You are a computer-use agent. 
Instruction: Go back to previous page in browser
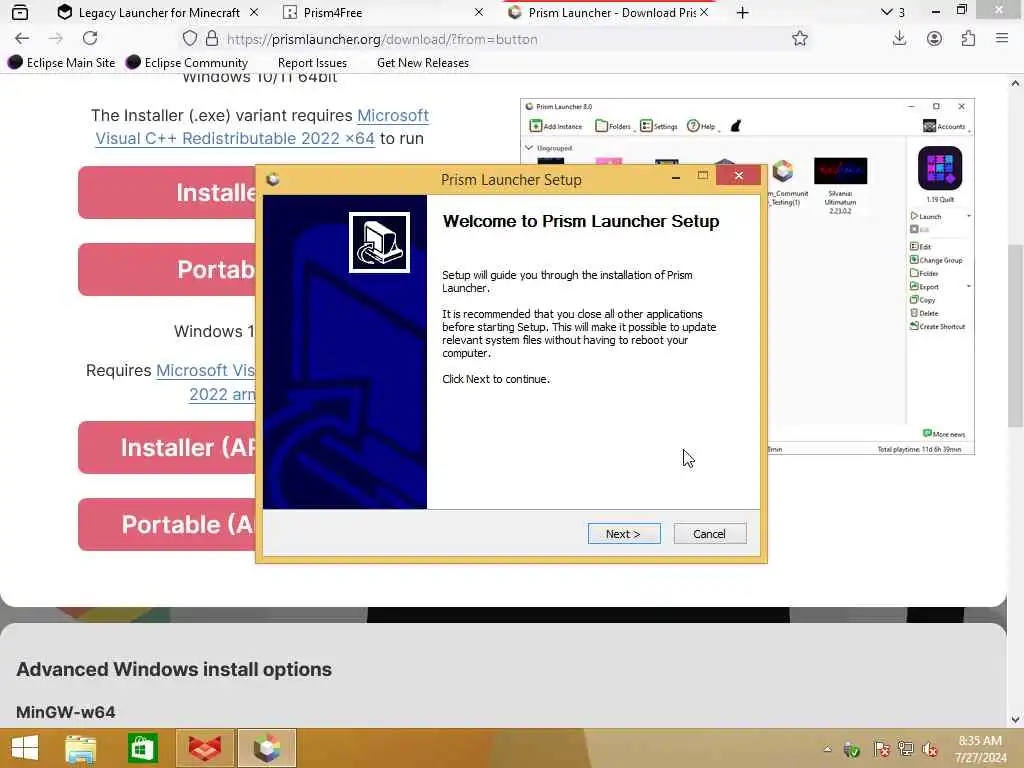pos(22,39)
